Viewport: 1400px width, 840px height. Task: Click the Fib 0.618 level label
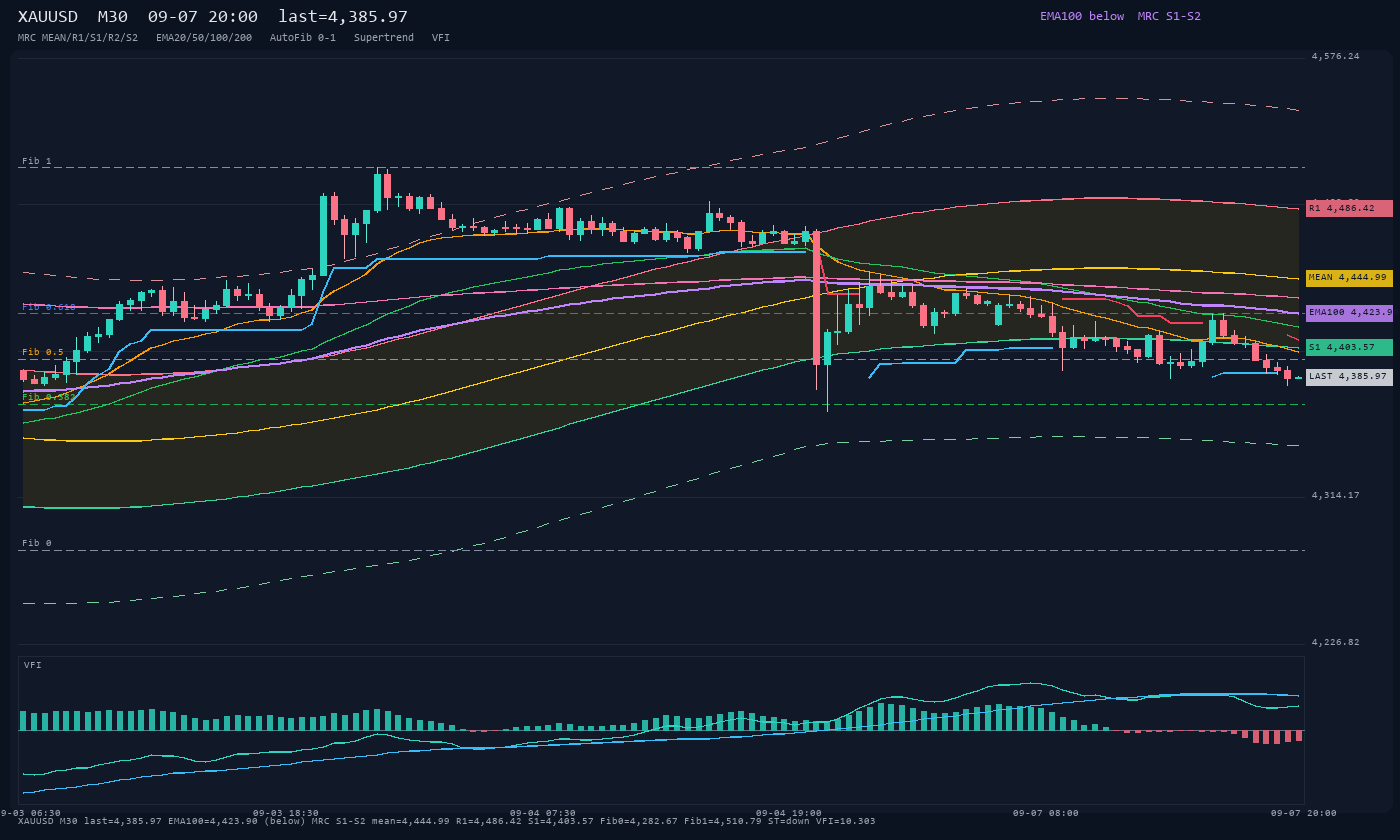point(49,307)
